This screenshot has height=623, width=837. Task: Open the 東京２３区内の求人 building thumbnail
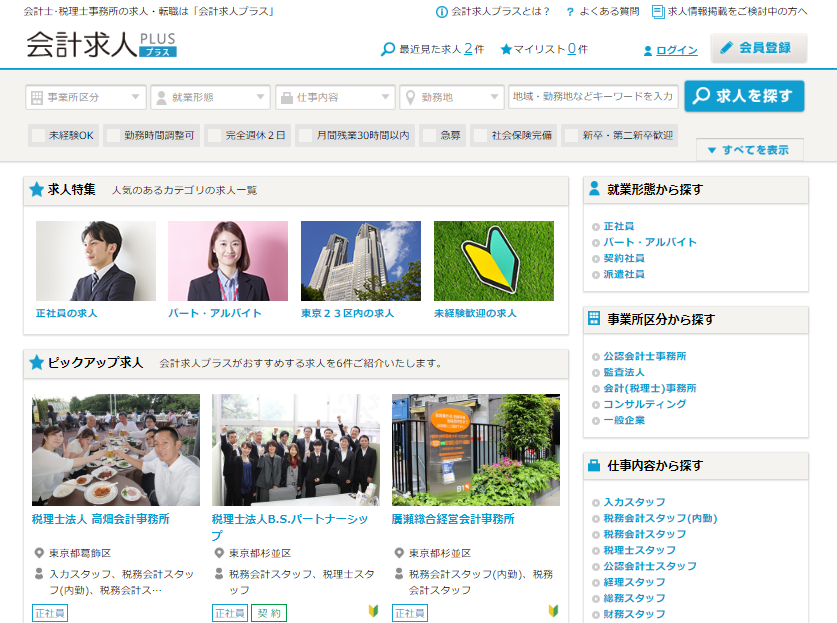click(361, 261)
